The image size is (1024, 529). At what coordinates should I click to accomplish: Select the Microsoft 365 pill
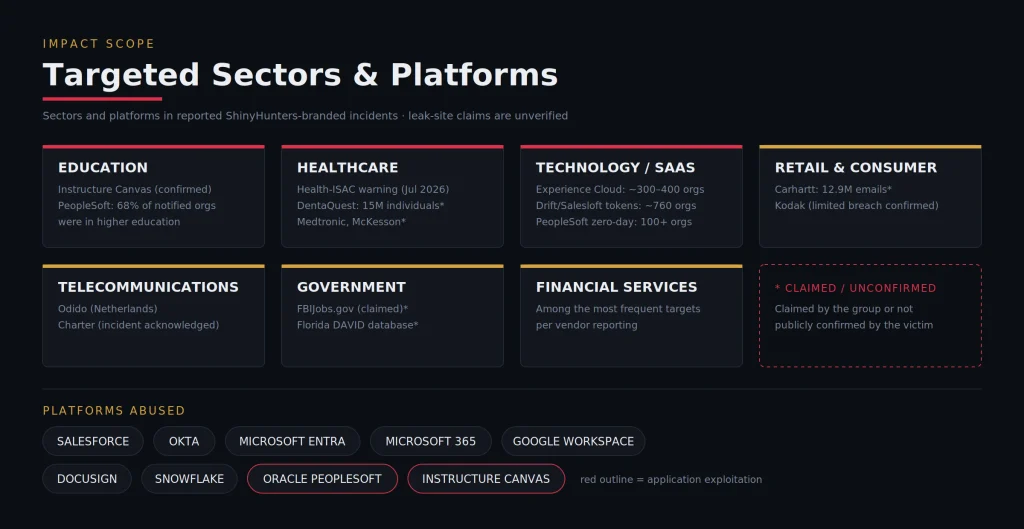430,441
